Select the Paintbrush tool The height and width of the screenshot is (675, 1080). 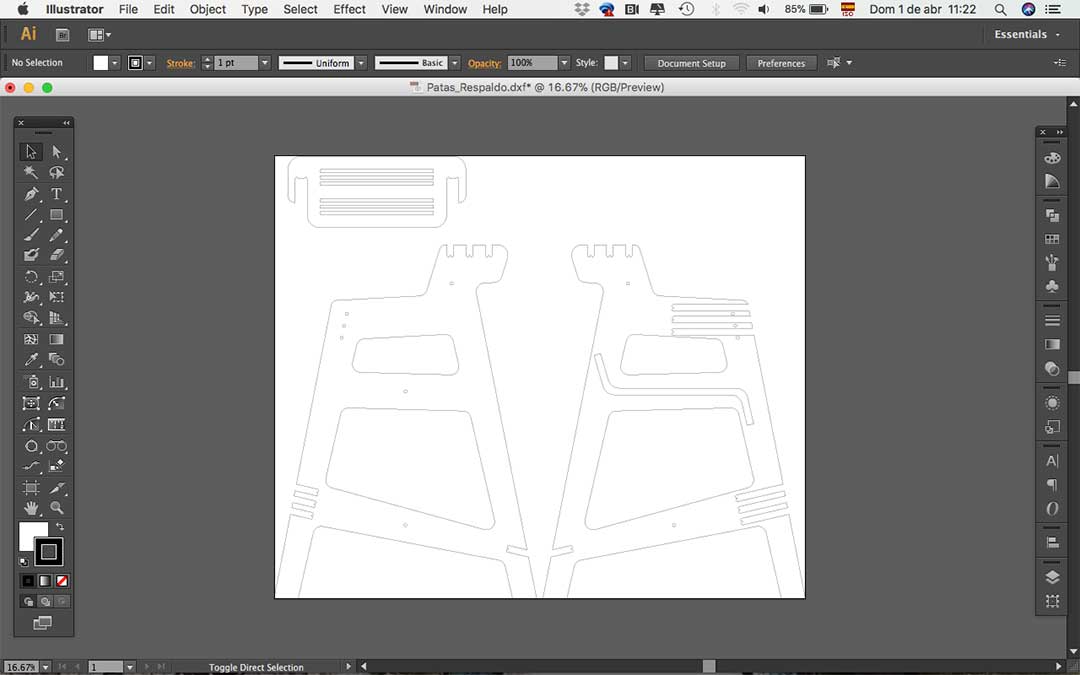tap(31, 235)
